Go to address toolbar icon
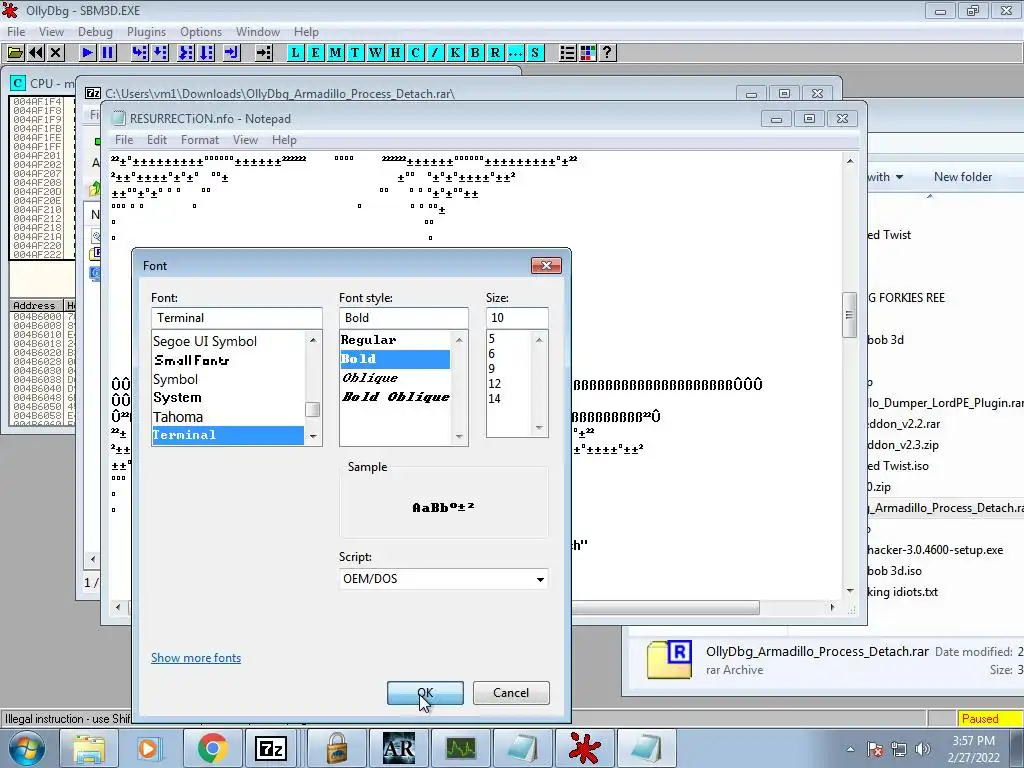Screen dimensions: 1024x768 click(x=263, y=53)
